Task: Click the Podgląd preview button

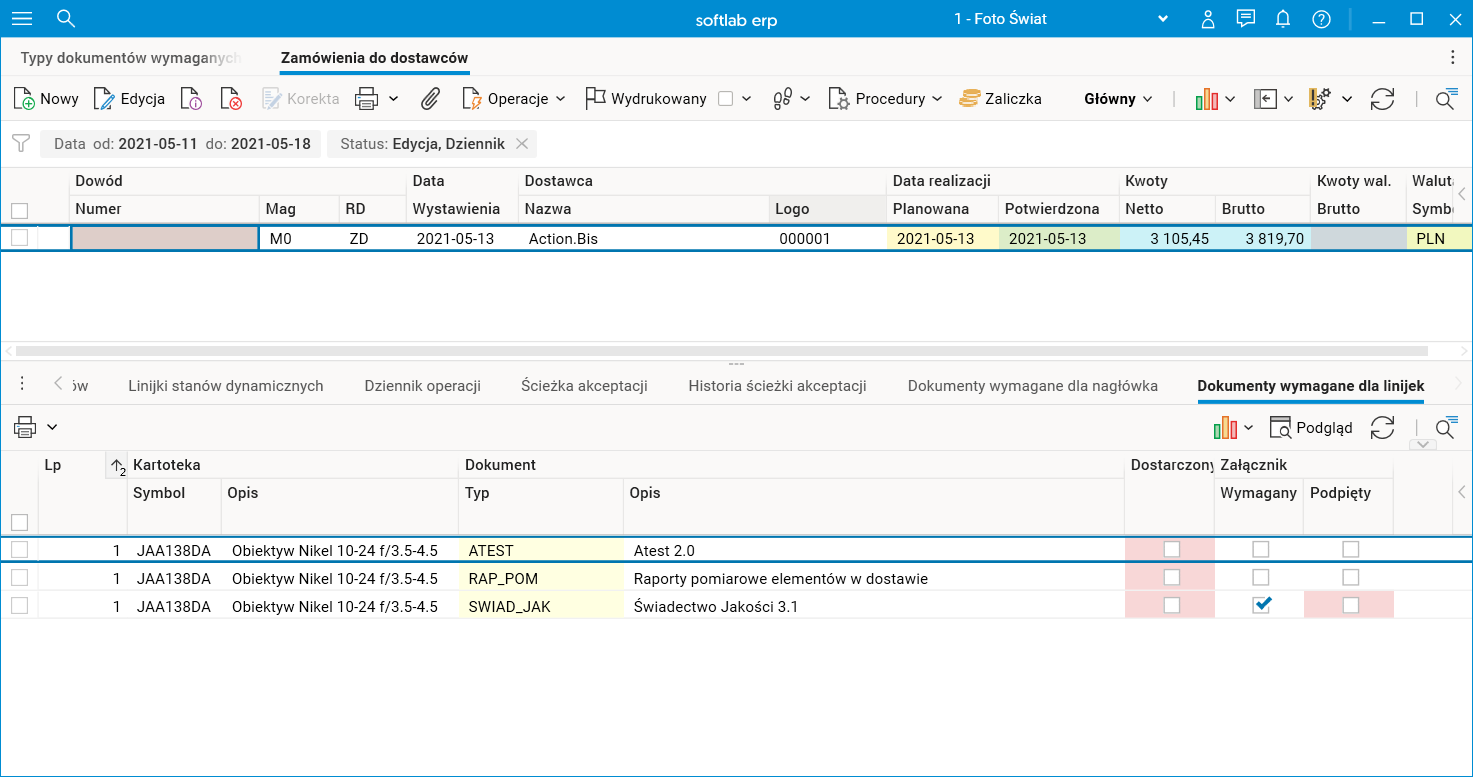Action: click(x=1311, y=428)
